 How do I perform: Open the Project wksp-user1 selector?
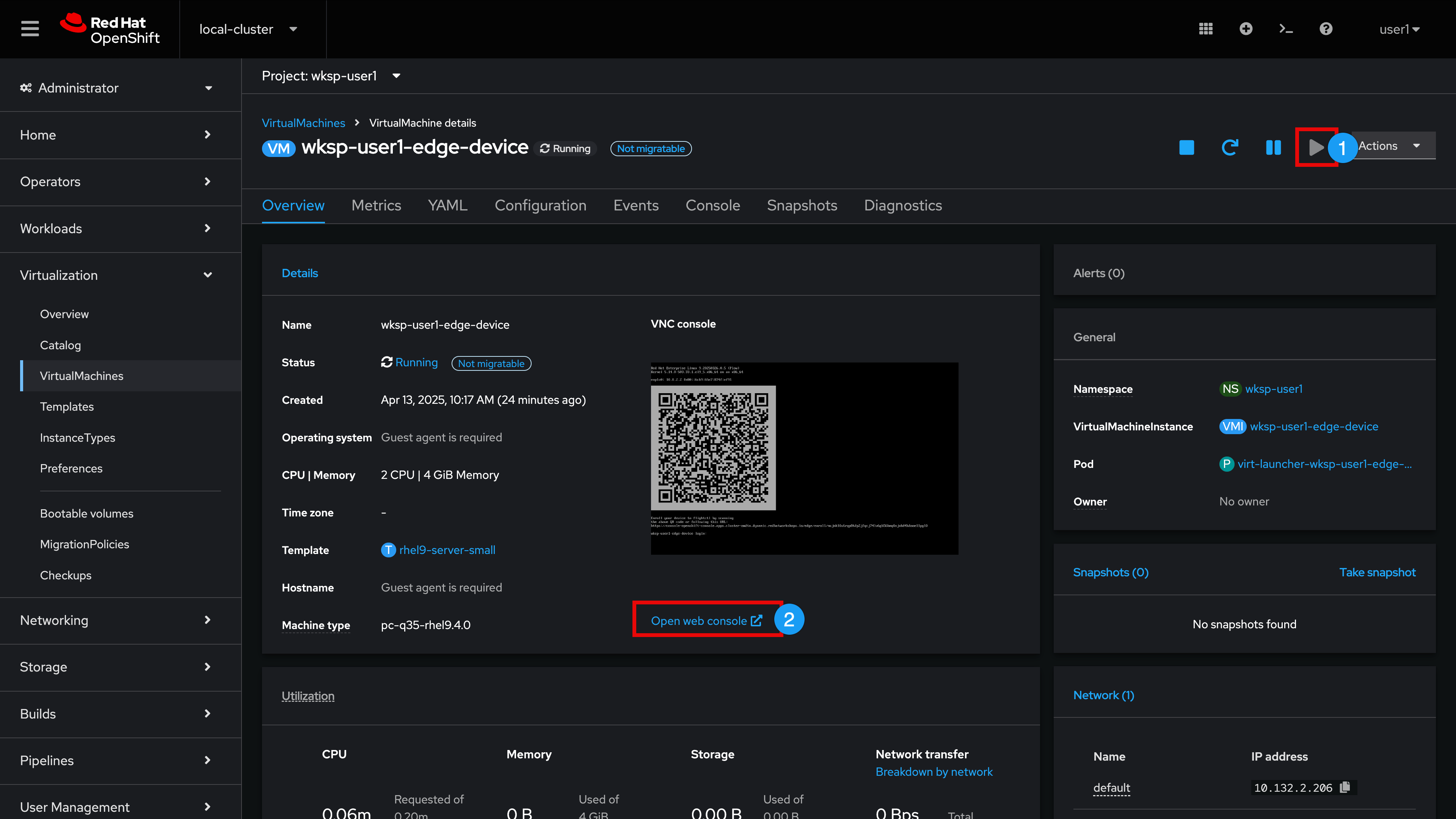(x=331, y=76)
